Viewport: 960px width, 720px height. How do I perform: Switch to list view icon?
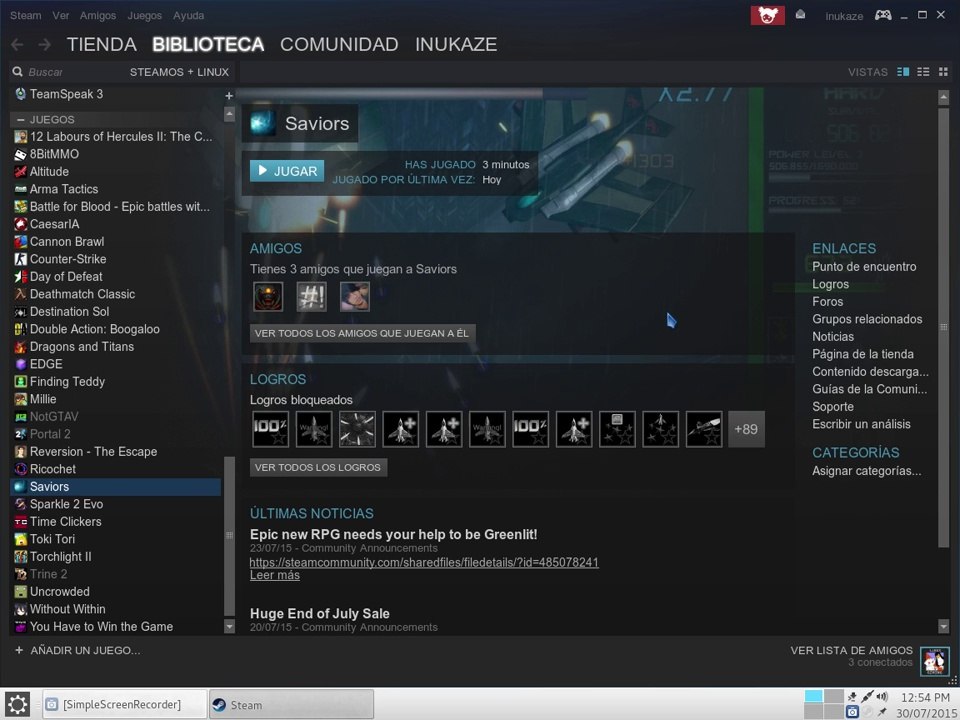coord(923,72)
